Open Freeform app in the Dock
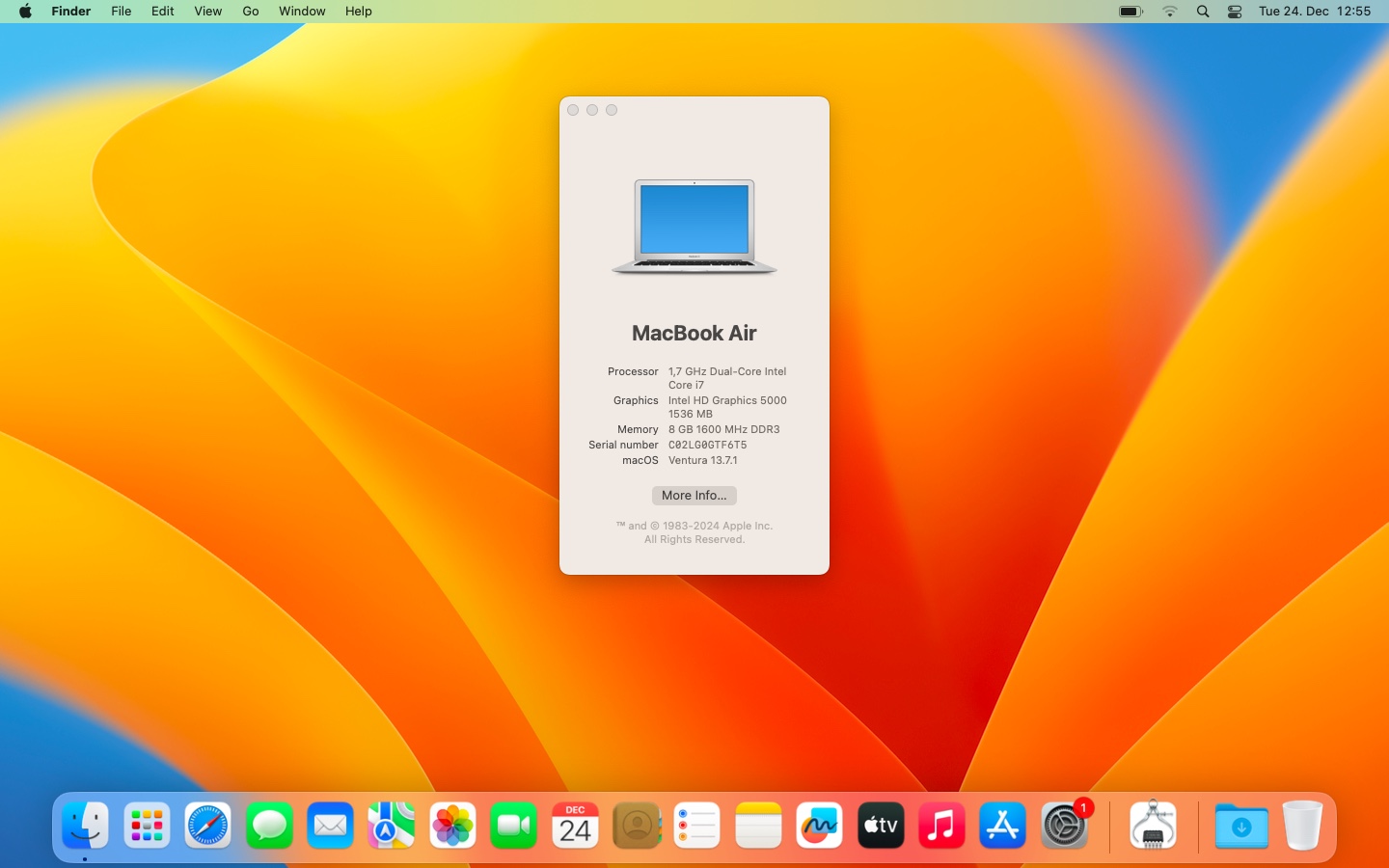The image size is (1389, 868). point(819,826)
